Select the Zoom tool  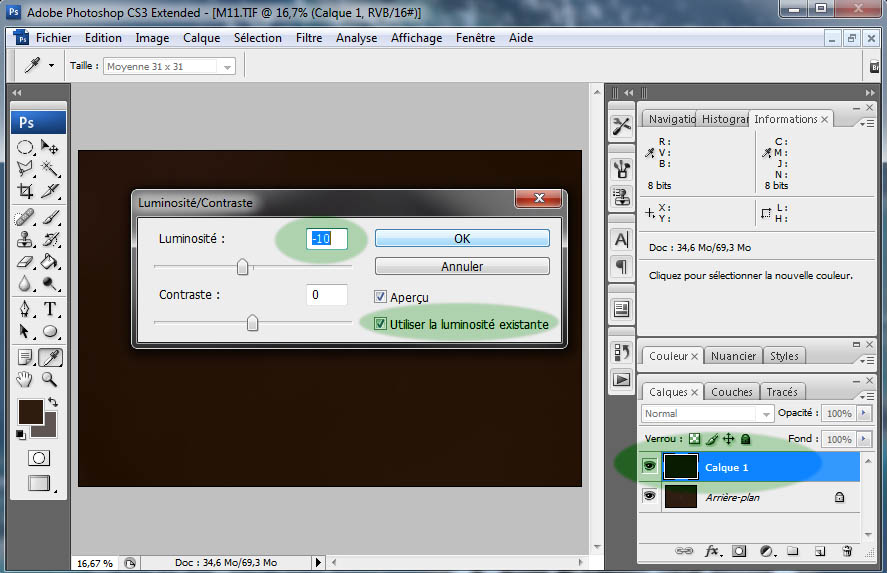pos(50,379)
